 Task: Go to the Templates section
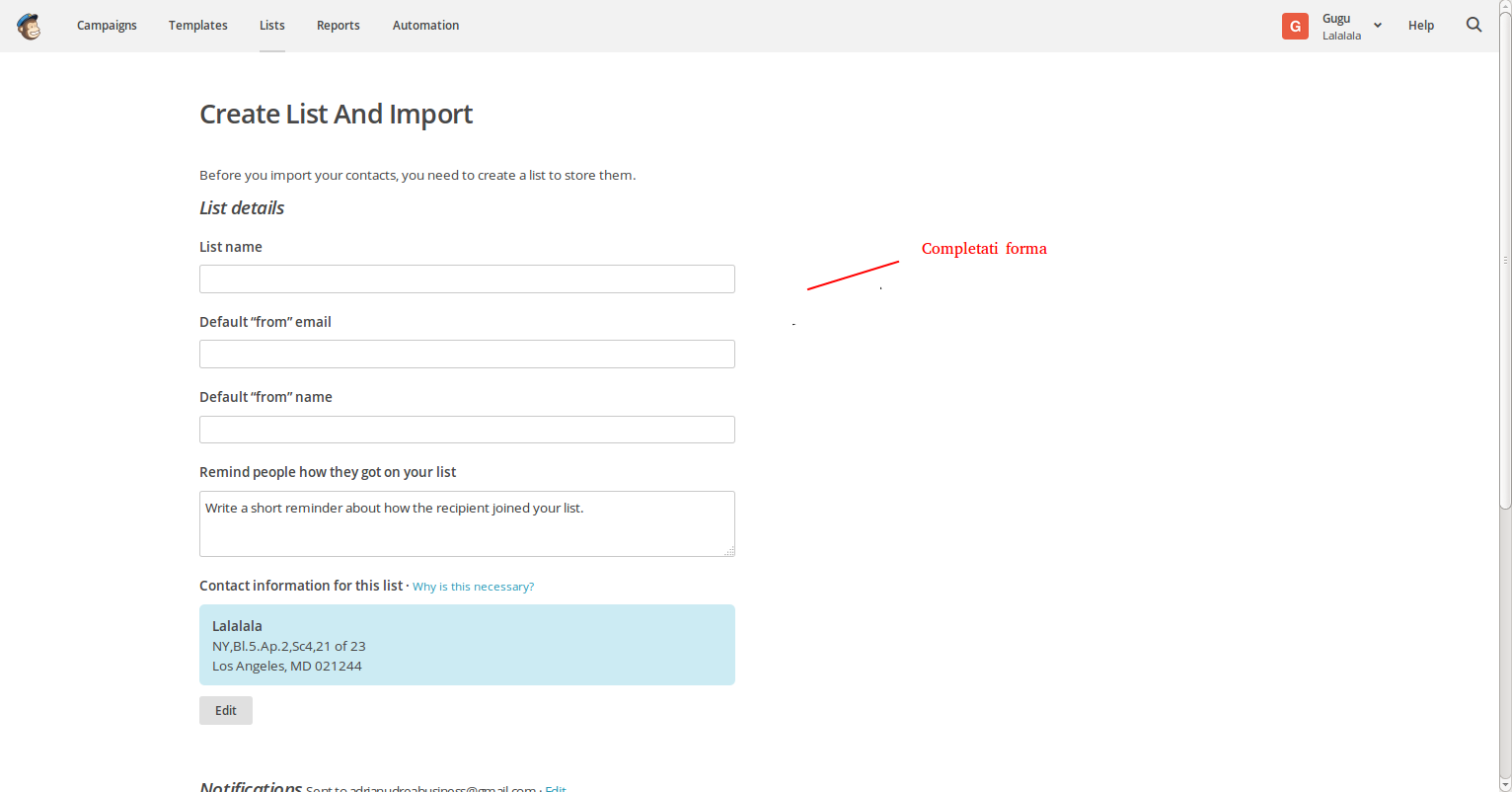click(197, 26)
